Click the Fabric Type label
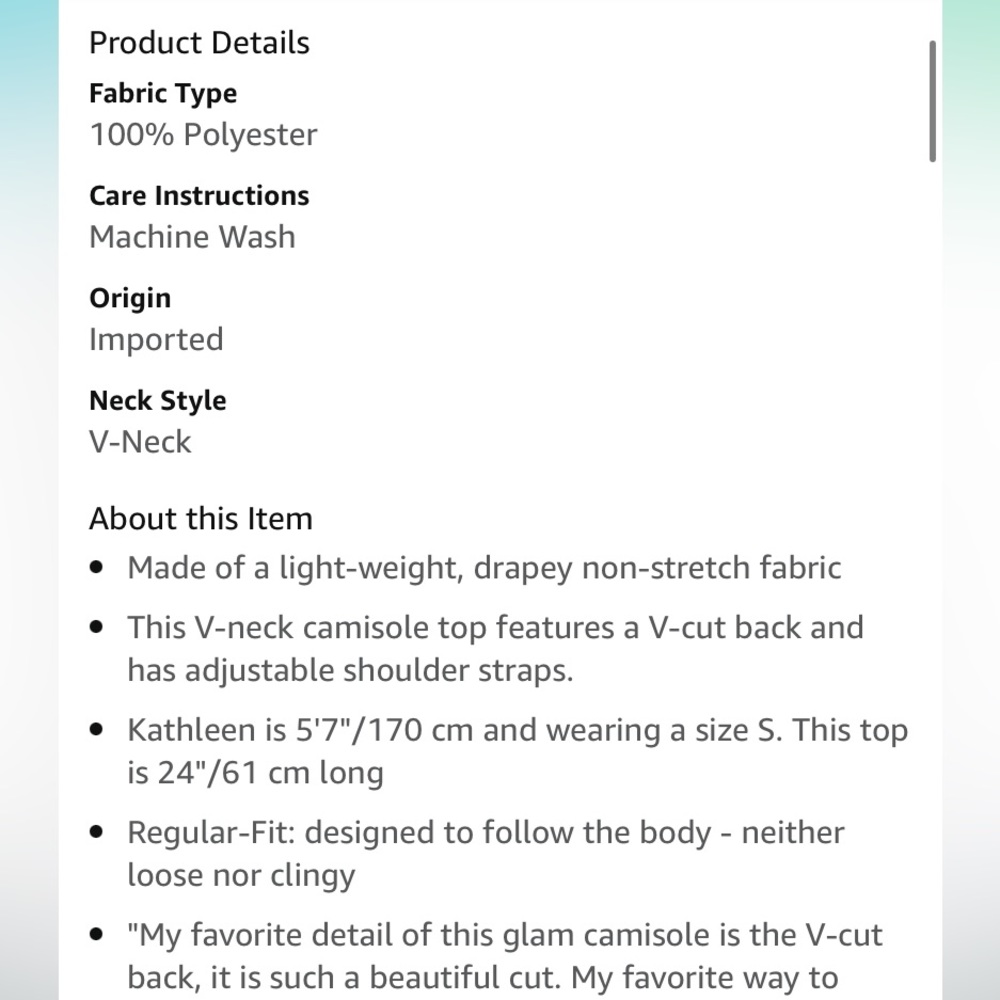The width and height of the screenshot is (1000, 1000). pos(163,94)
